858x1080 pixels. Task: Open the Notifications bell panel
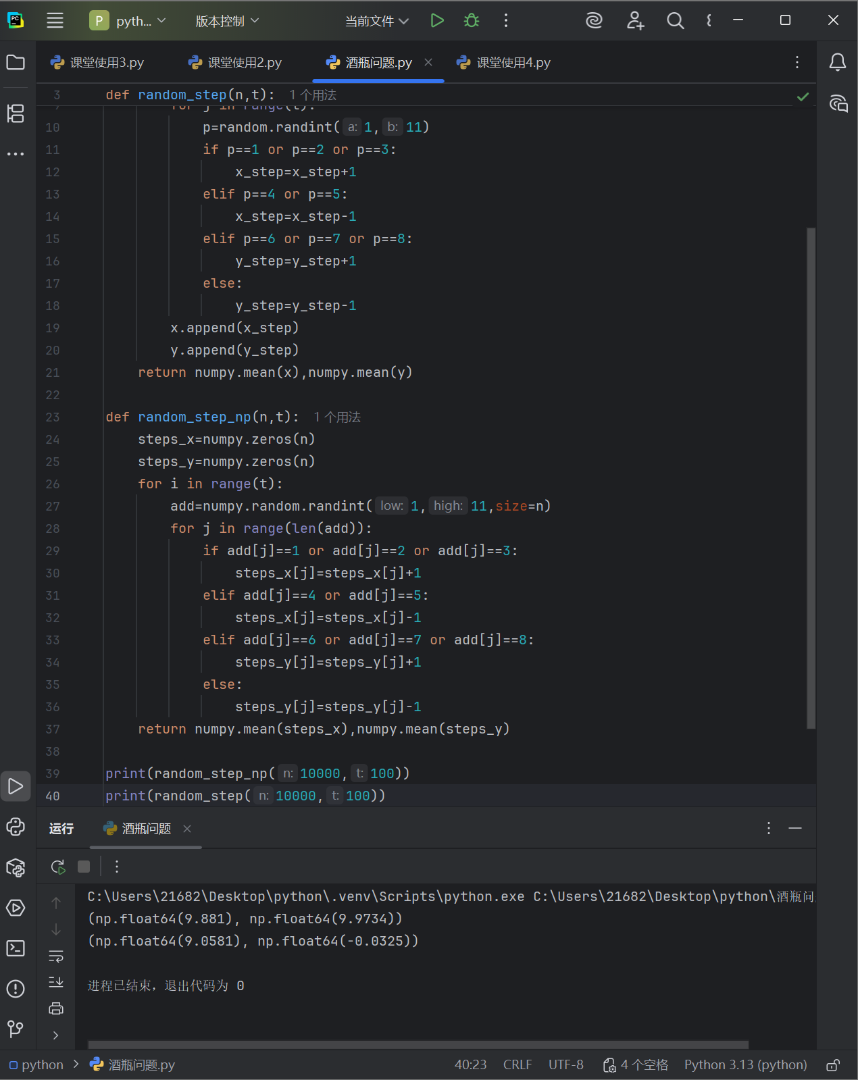pos(837,63)
